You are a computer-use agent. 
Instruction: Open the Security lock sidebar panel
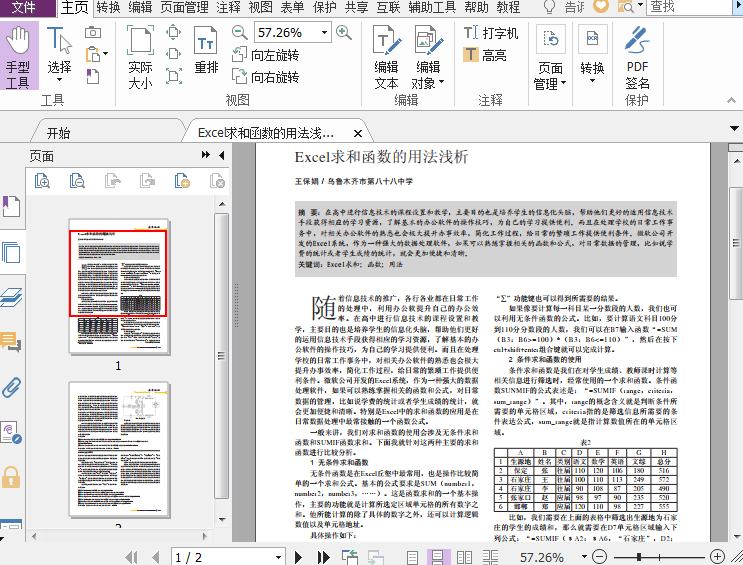click(x=11, y=477)
